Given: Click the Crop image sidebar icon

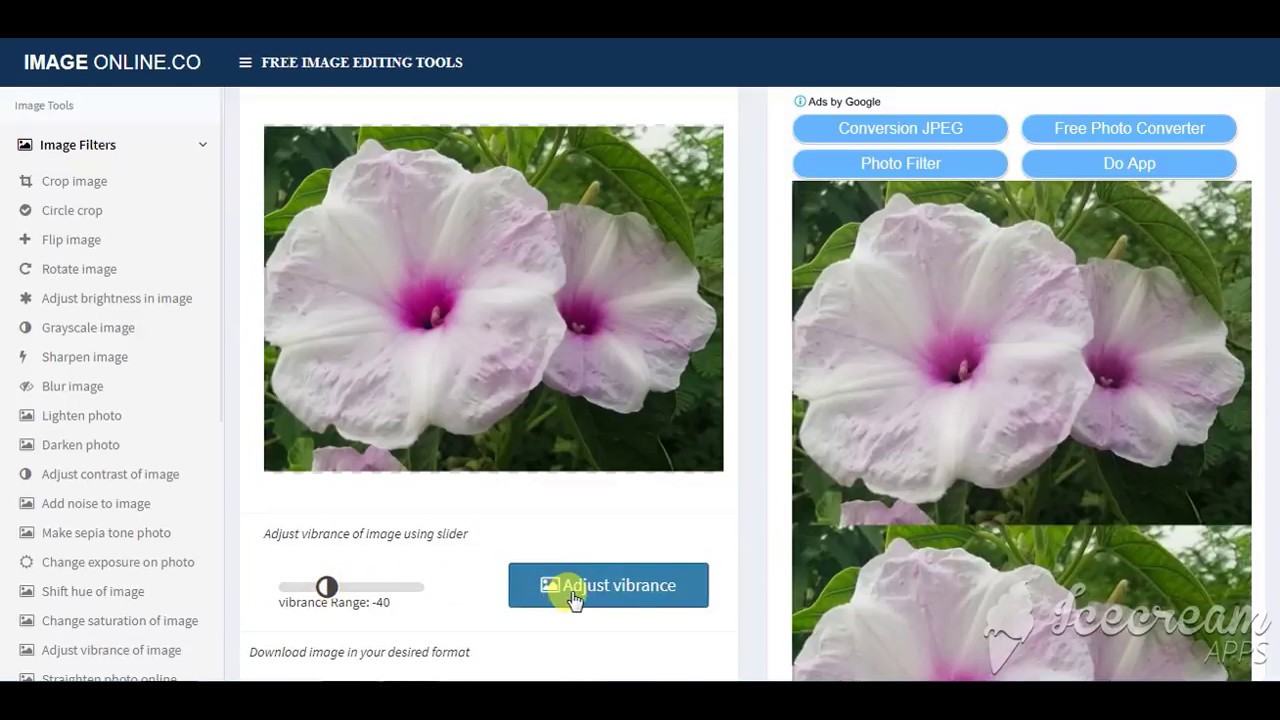Looking at the screenshot, I should click(25, 181).
